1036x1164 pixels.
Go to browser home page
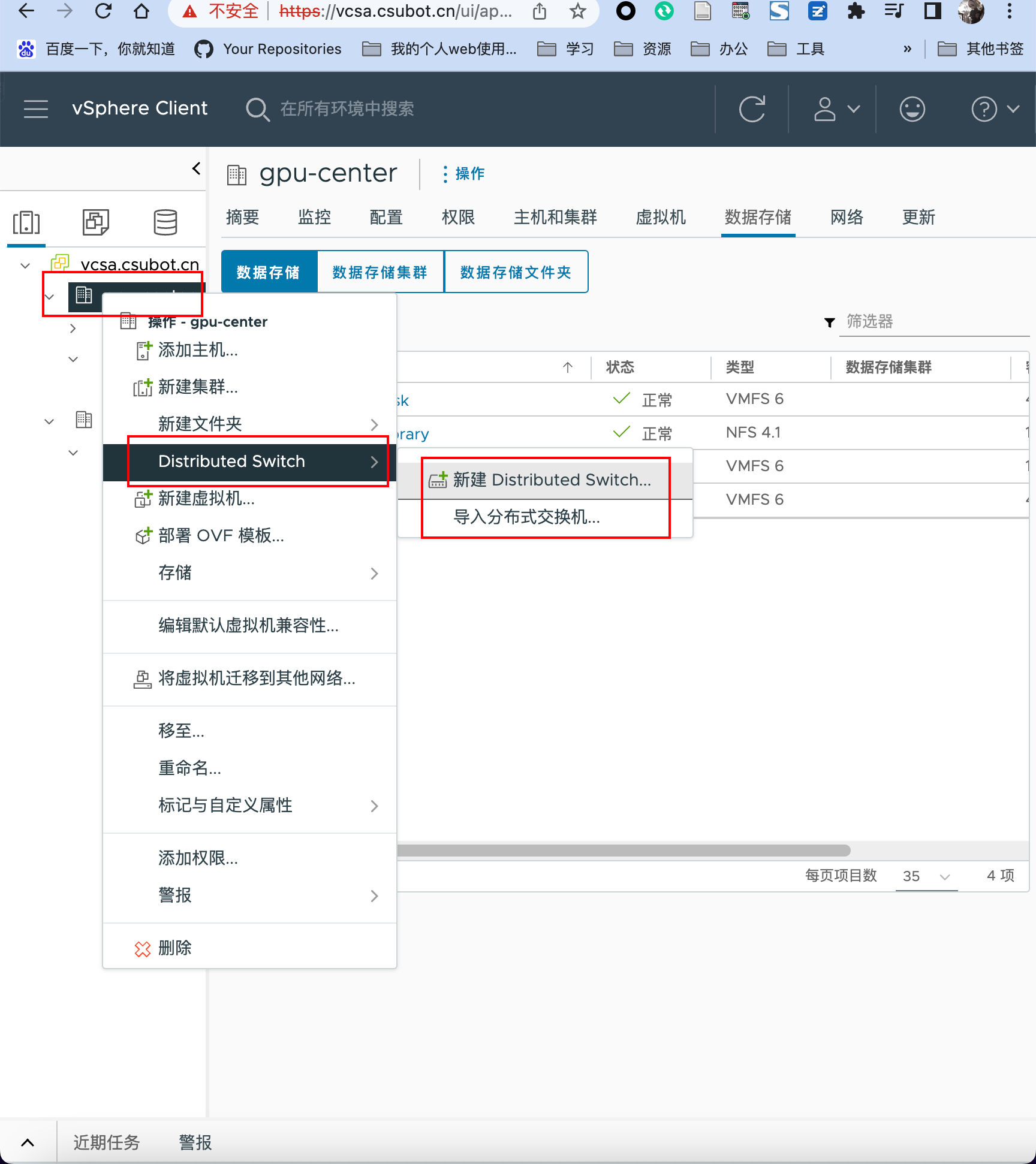[141, 11]
